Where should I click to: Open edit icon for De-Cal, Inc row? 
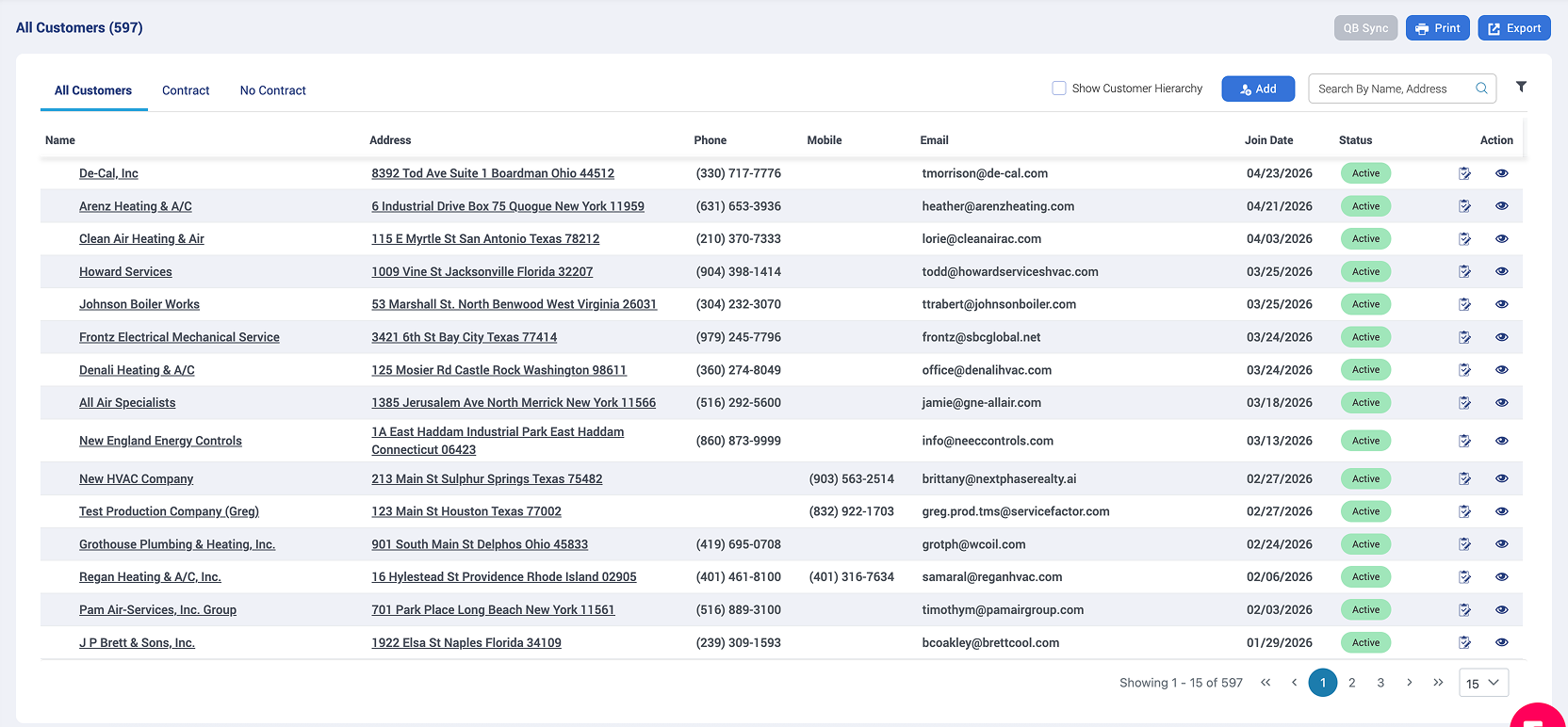tap(1464, 173)
